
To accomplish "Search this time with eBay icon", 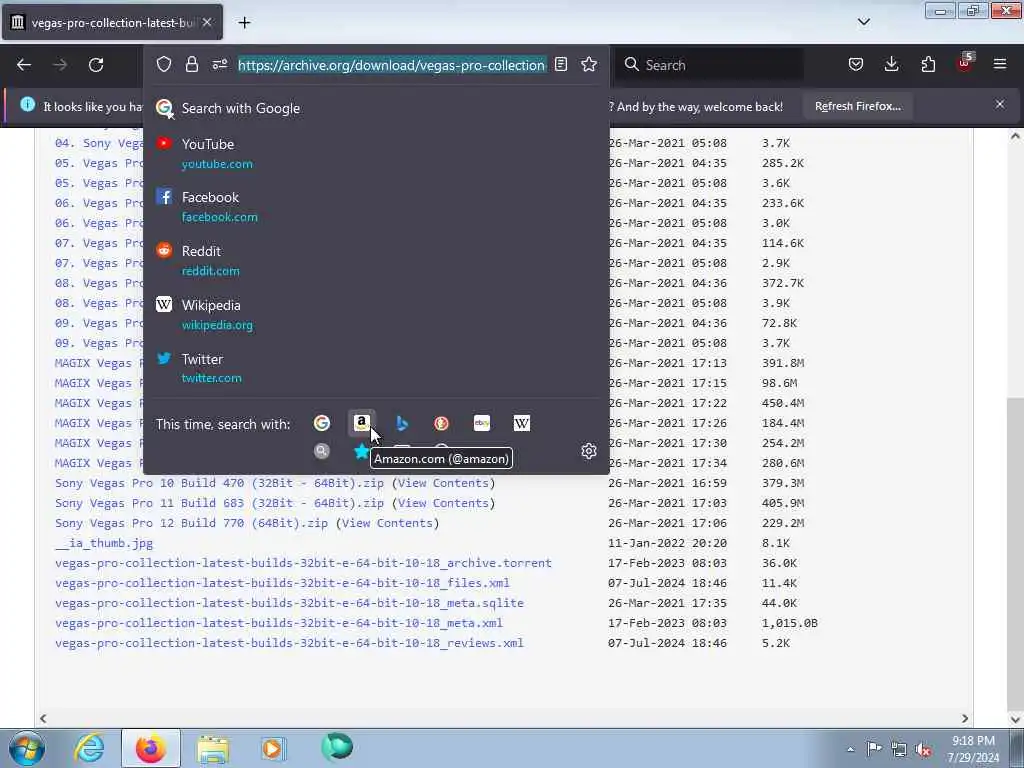I will pos(482,423).
